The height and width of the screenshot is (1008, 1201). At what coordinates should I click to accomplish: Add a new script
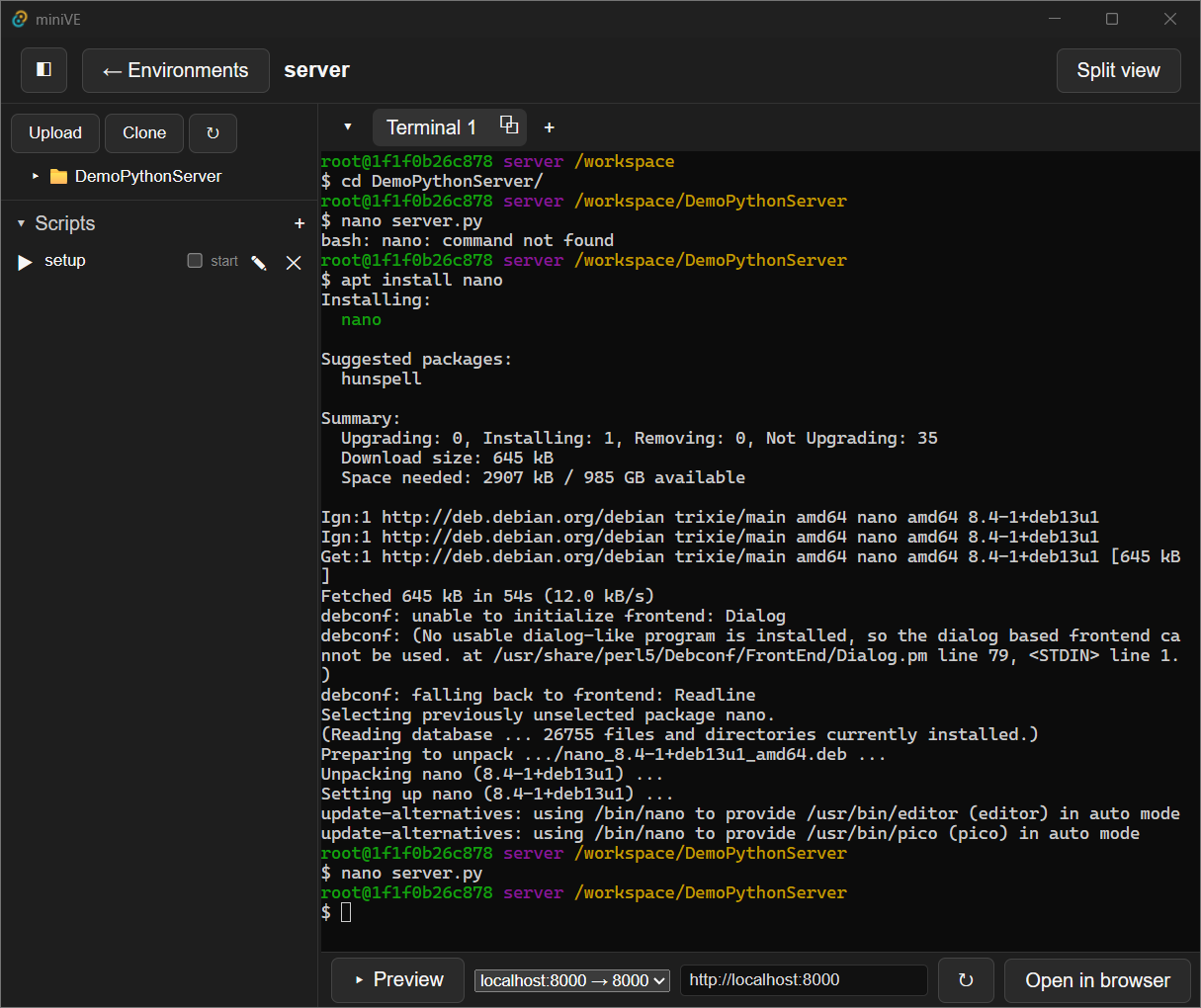(300, 223)
